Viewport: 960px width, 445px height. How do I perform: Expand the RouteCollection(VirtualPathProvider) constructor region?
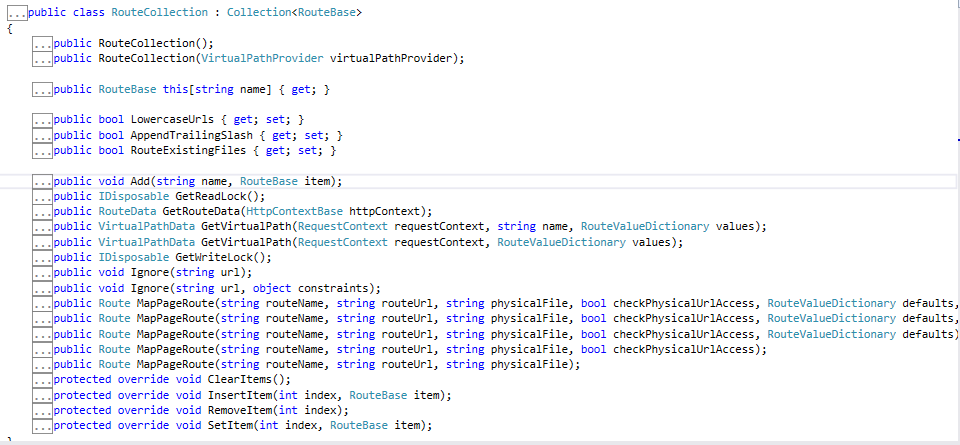[x=43, y=59]
